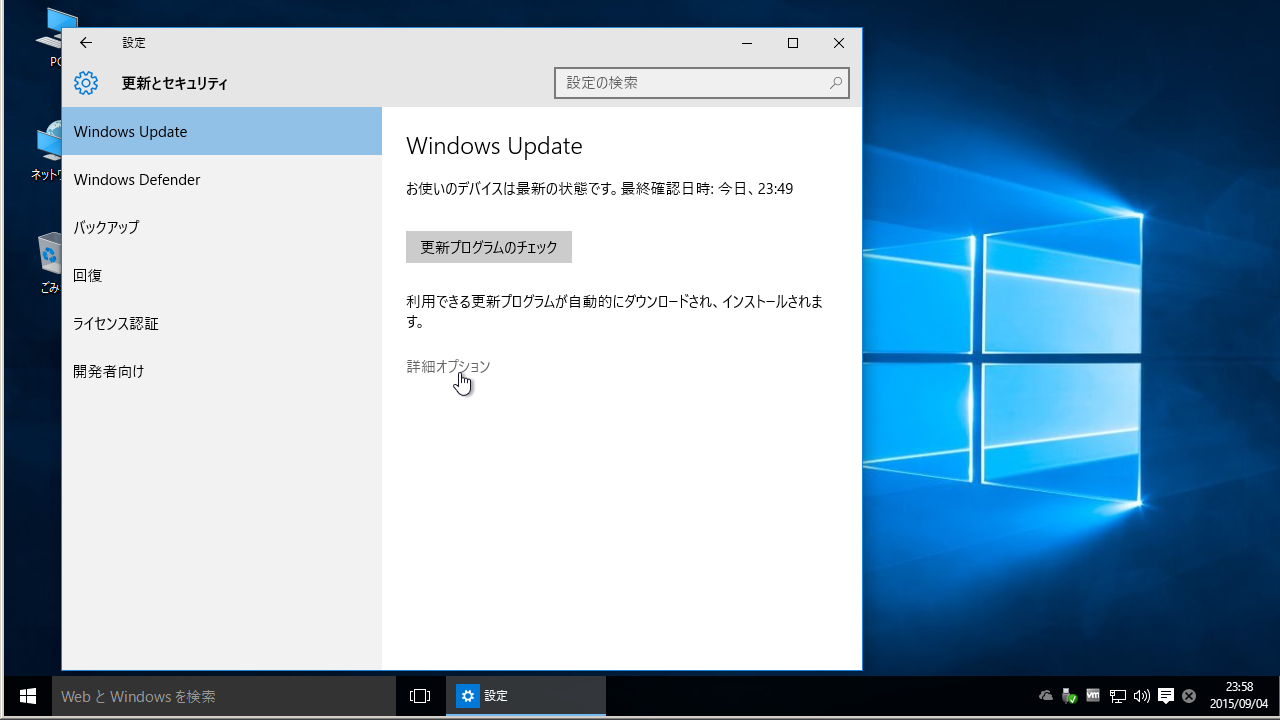Close the 設定 window
Screen dimensions: 1280x720
(x=839, y=43)
